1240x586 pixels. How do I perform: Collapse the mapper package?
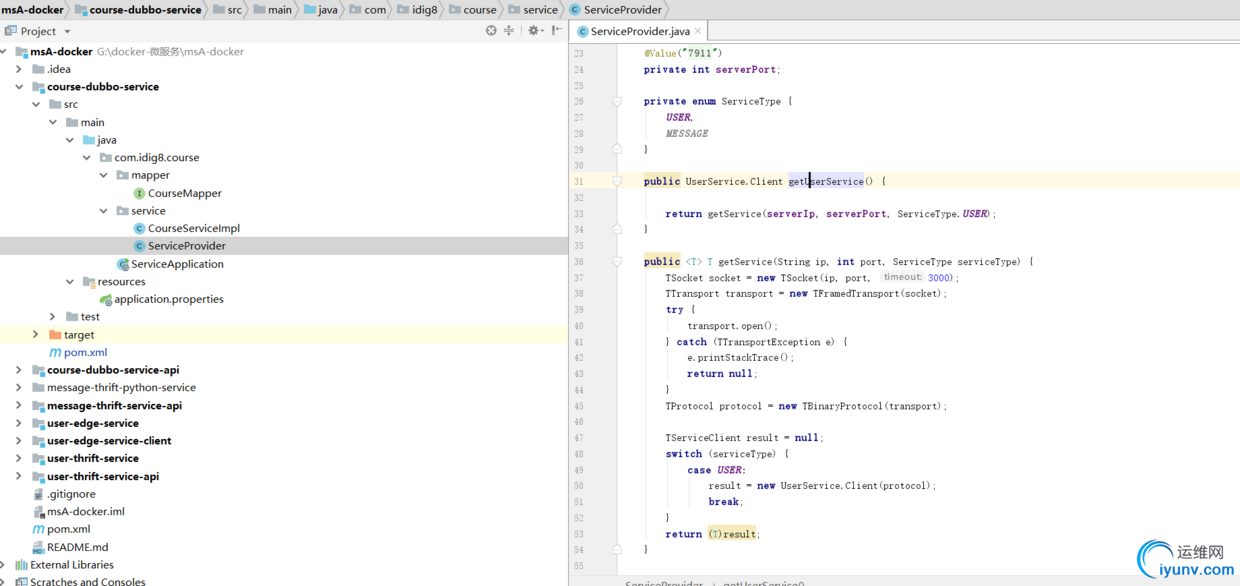pyautogui.click(x=104, y=175)
